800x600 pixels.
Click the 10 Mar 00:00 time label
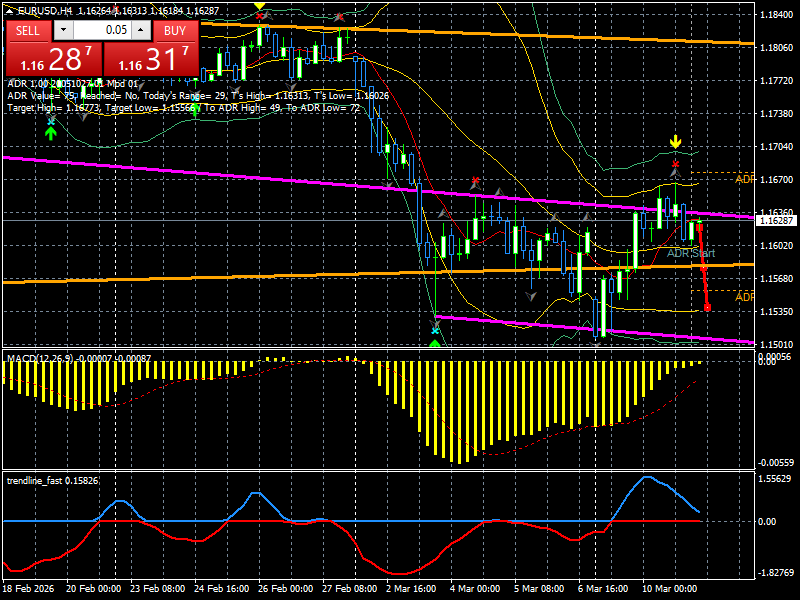tap(669, 588)
